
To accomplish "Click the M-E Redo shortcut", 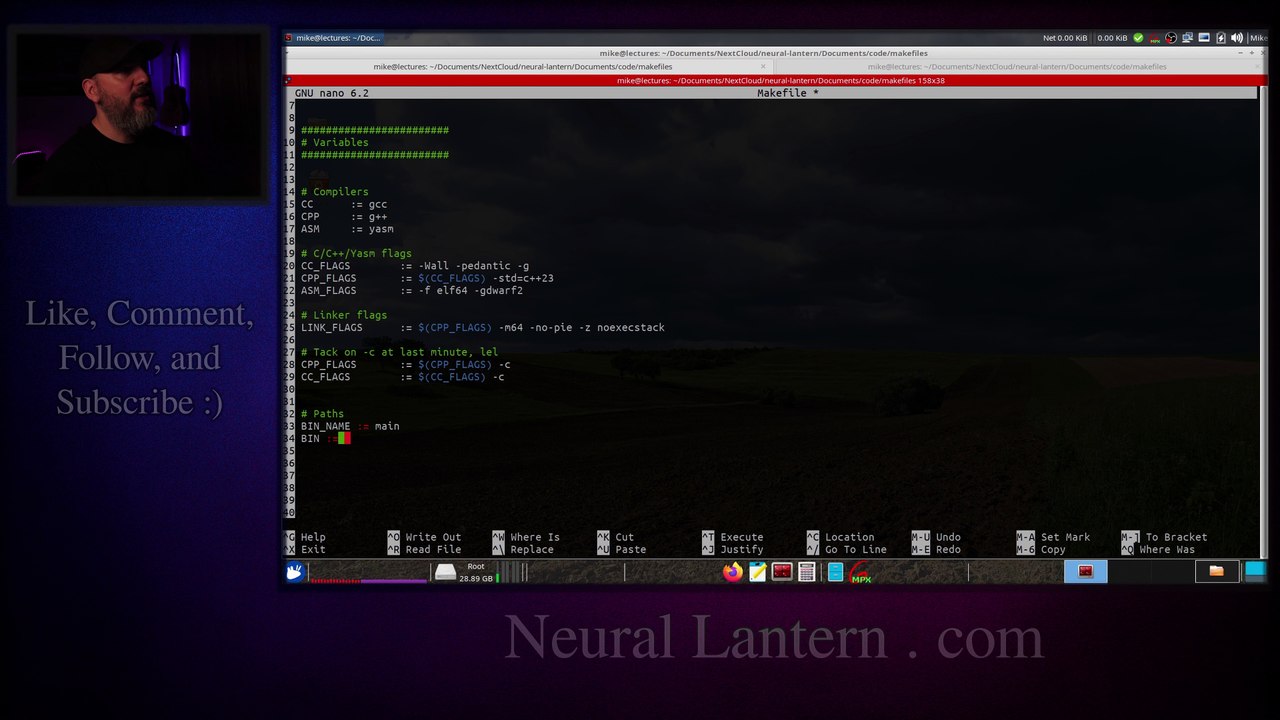I will pyautogui.click(x=936, y=549).
